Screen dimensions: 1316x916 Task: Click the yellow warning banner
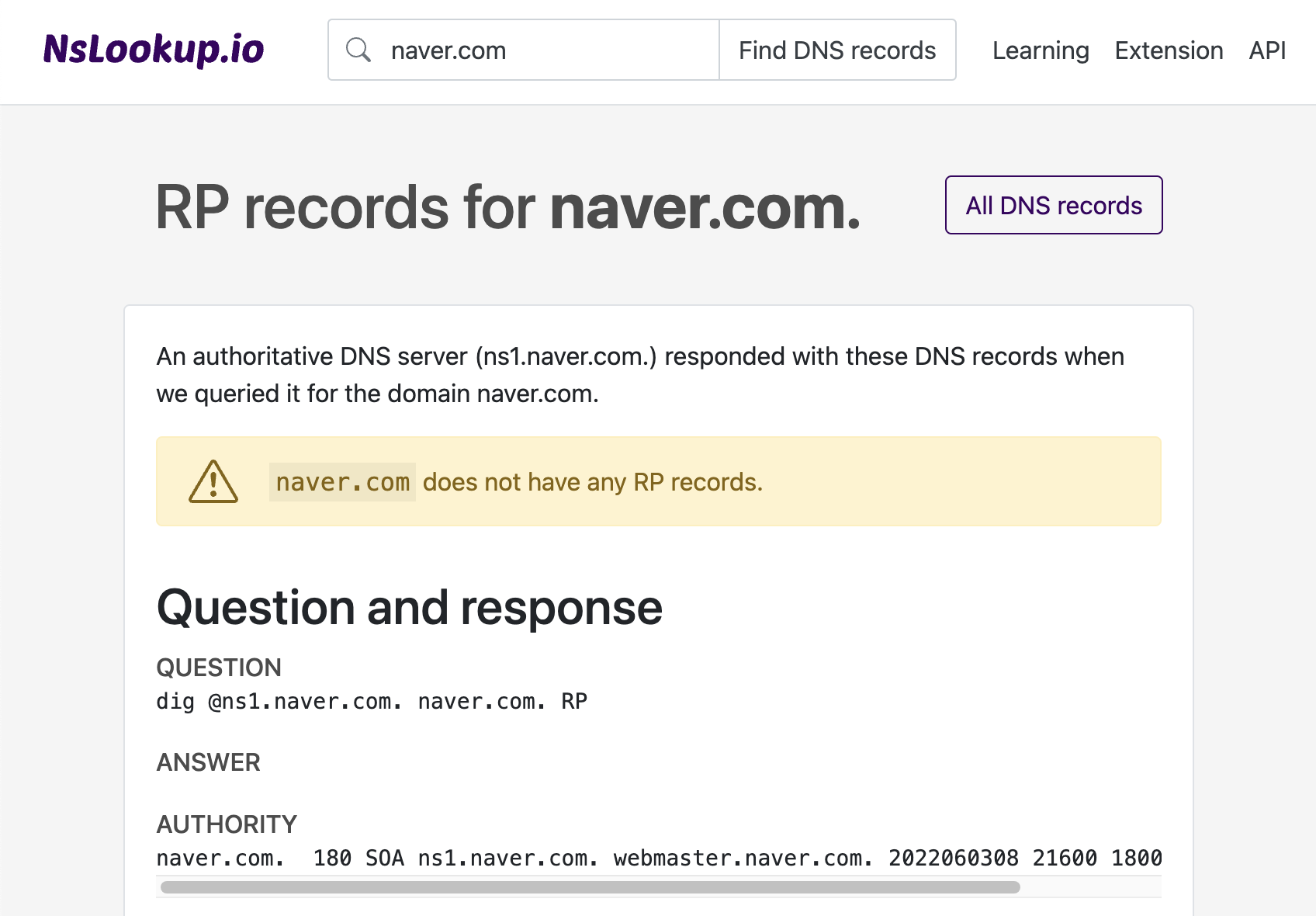tap(659, 481)
